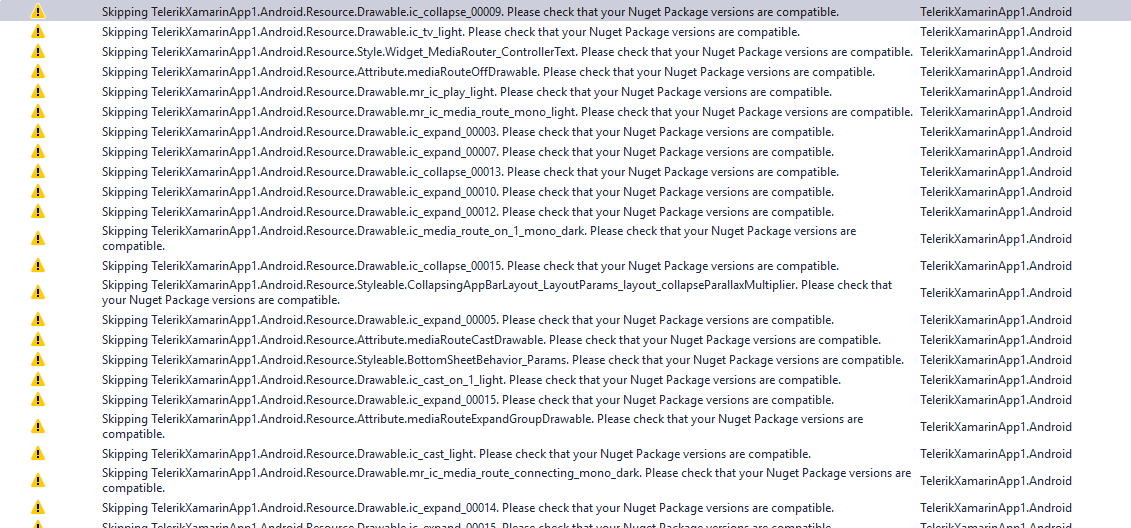
Task: Select the 'Drawable.ic_expand_00010' warning message
Action: pyautogui.click(x=467, y=192)
